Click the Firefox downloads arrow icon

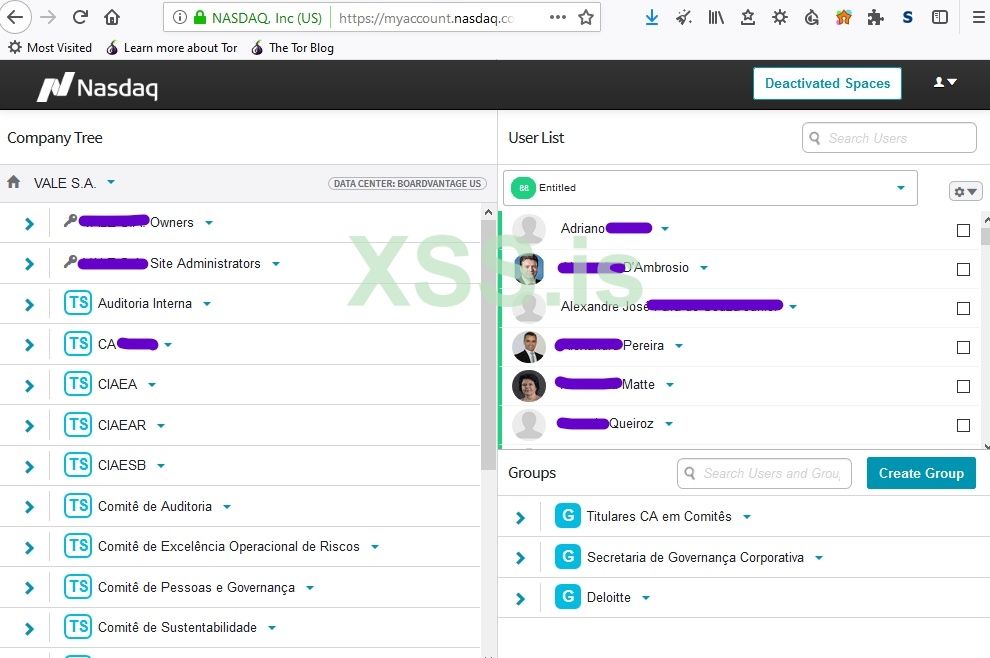click(651, 17)
